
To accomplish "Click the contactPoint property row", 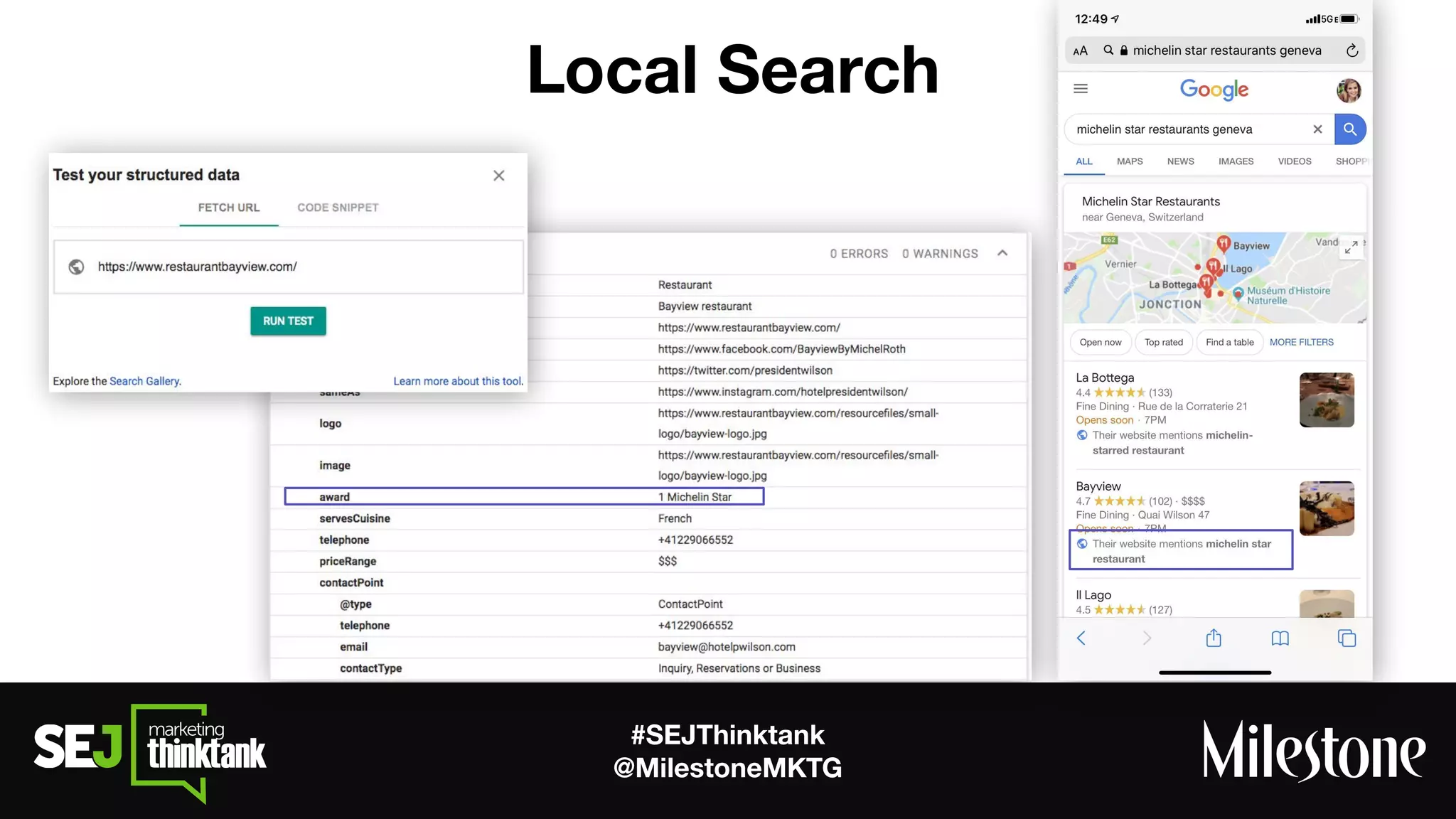I will click(648, 583).
